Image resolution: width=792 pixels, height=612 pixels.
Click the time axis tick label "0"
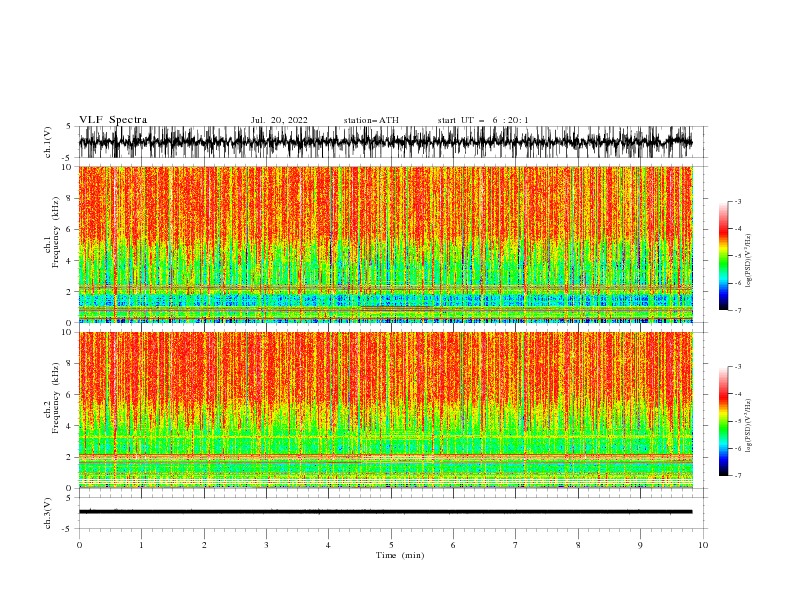[79, 545]
